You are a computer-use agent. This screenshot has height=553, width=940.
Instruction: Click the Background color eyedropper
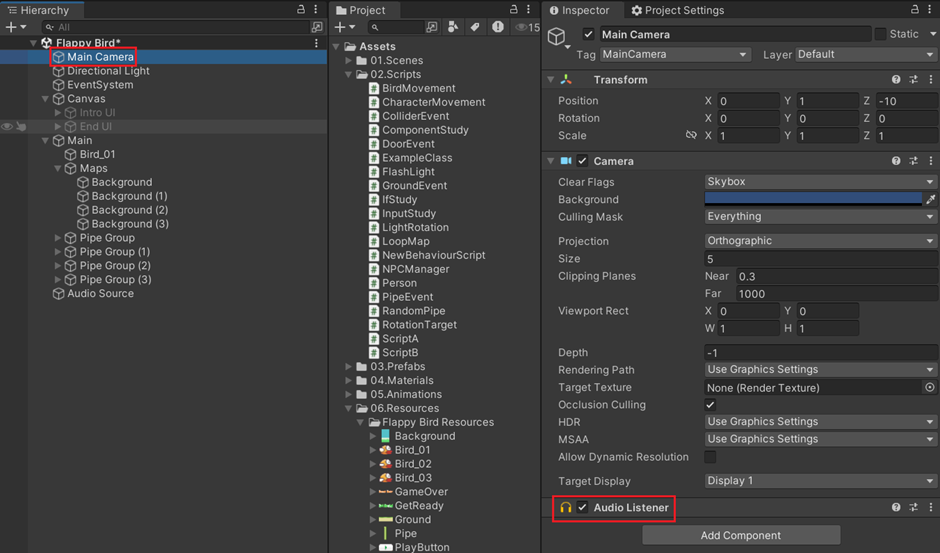coord(930,199)
